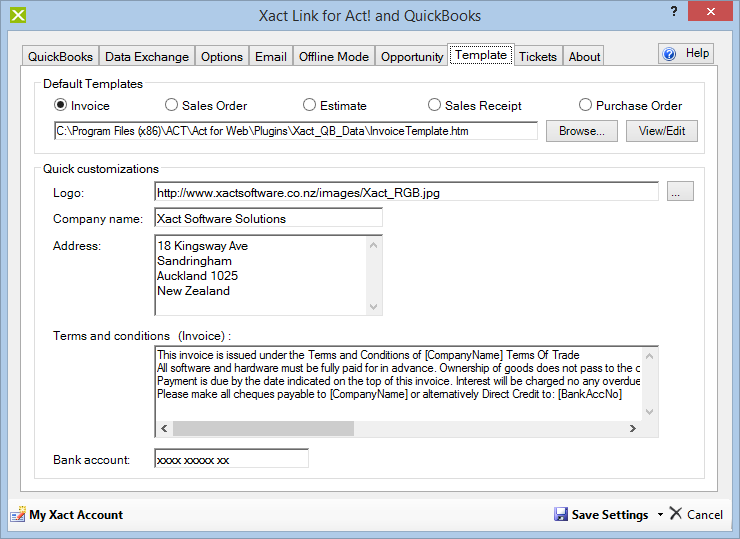Click the Xact app icon in title bar
Viewport: 740px width, 539px height.
(x=18, y=16)
